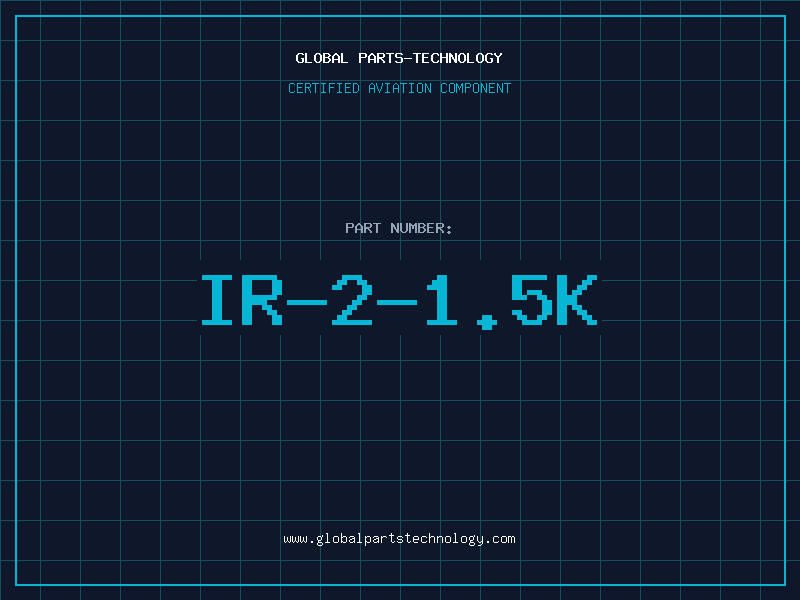Select the IR-2-1.5K part number
The width and height of the screenshot is (800, 600).
tap(399, 301)
